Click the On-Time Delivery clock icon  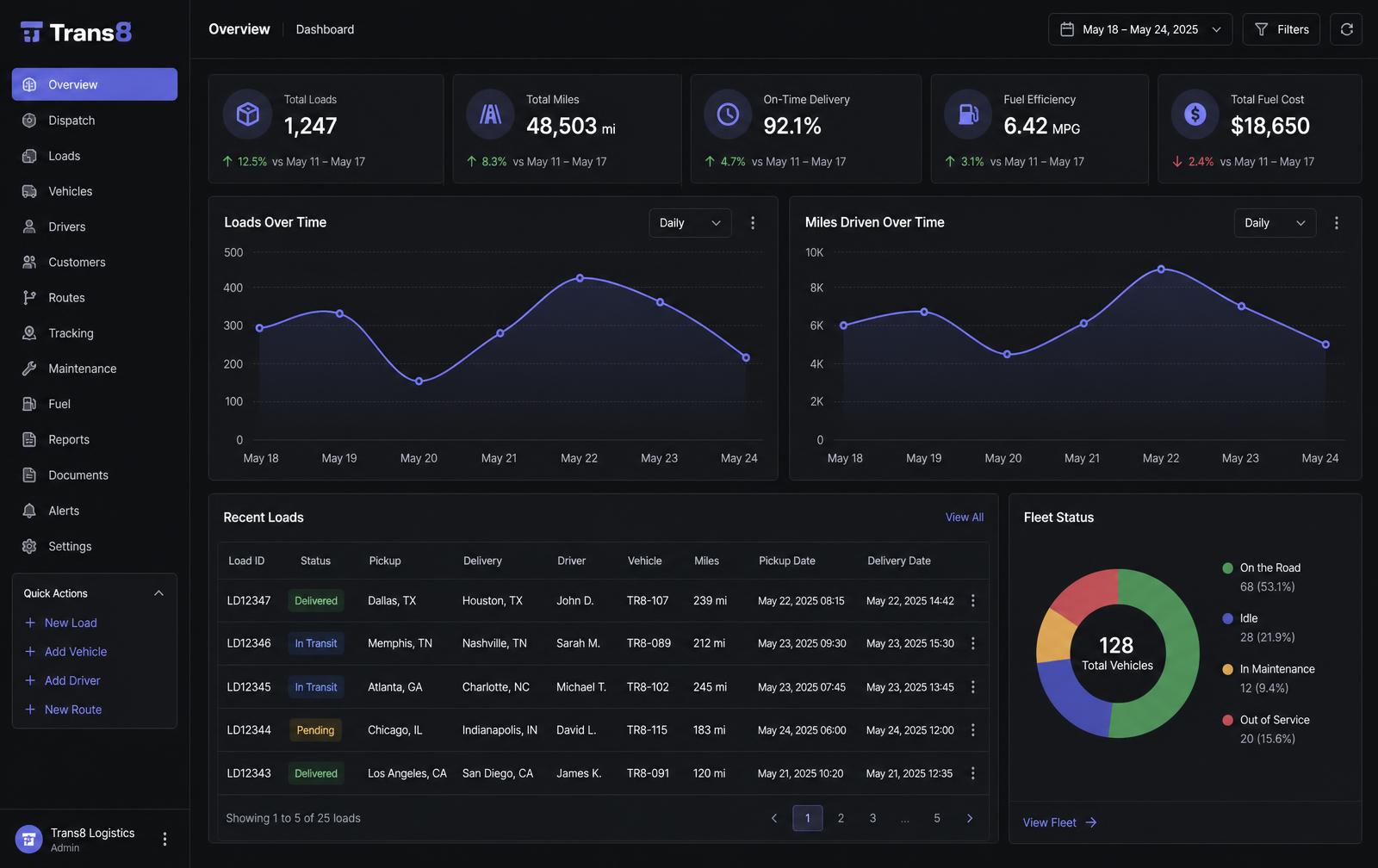[728, 114]
